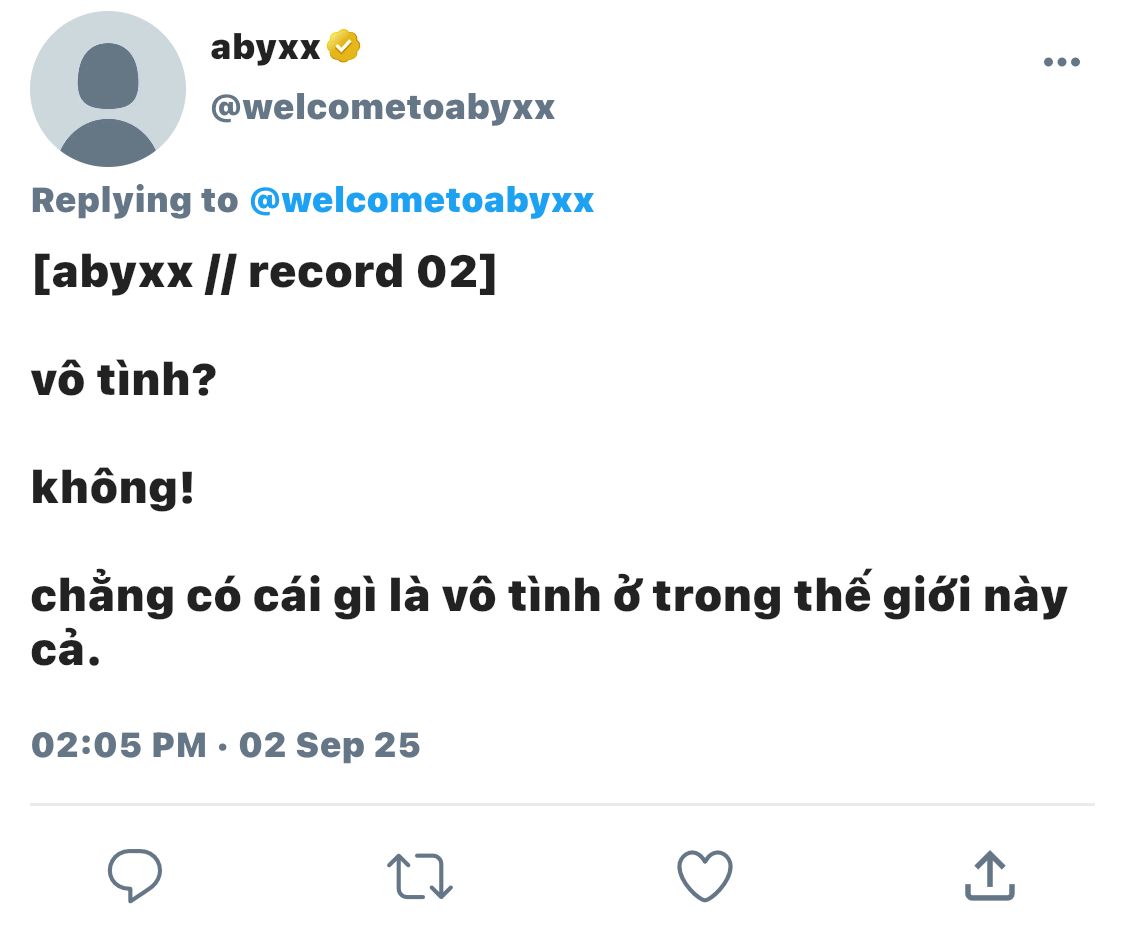Click the gray @welcometoabyxx handle under the name
Viewport: 1125px width, 942px height.
[382, 108]
